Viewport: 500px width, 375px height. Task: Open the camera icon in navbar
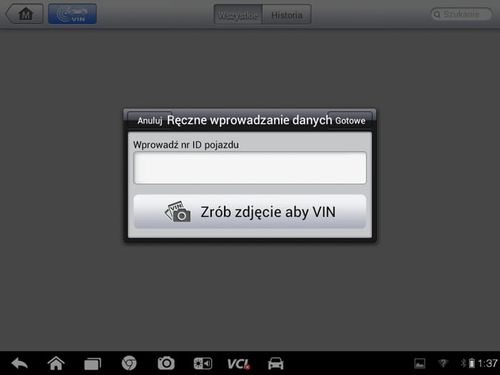pos(166,363)
